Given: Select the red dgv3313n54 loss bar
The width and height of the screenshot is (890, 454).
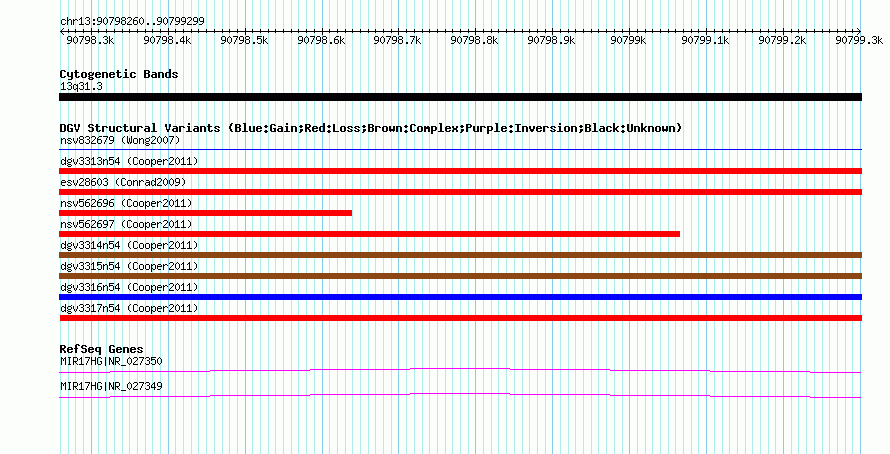Looking at the screenshot, I should tap(460, 171).
